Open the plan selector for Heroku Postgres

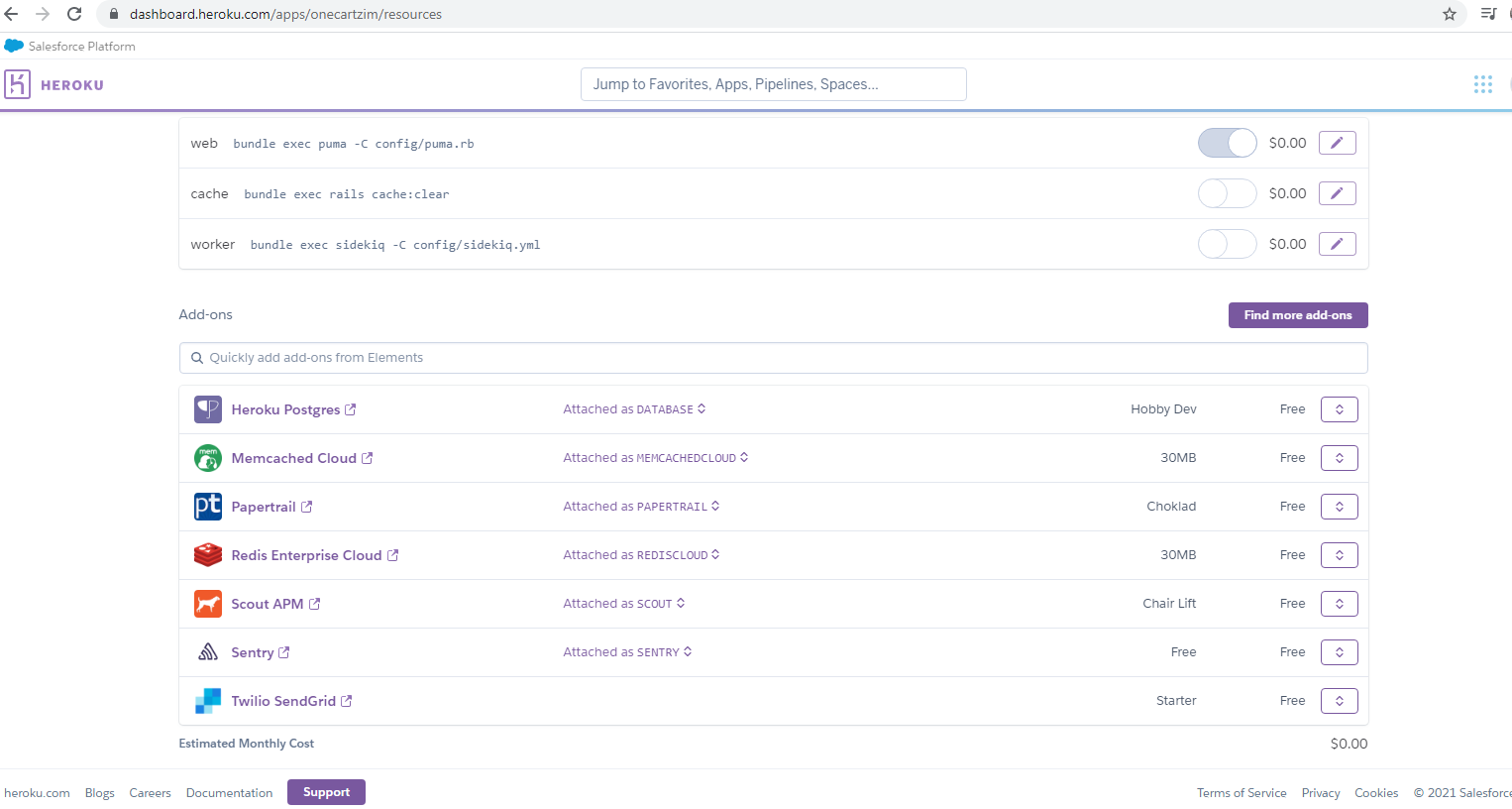click(1339, 408)
